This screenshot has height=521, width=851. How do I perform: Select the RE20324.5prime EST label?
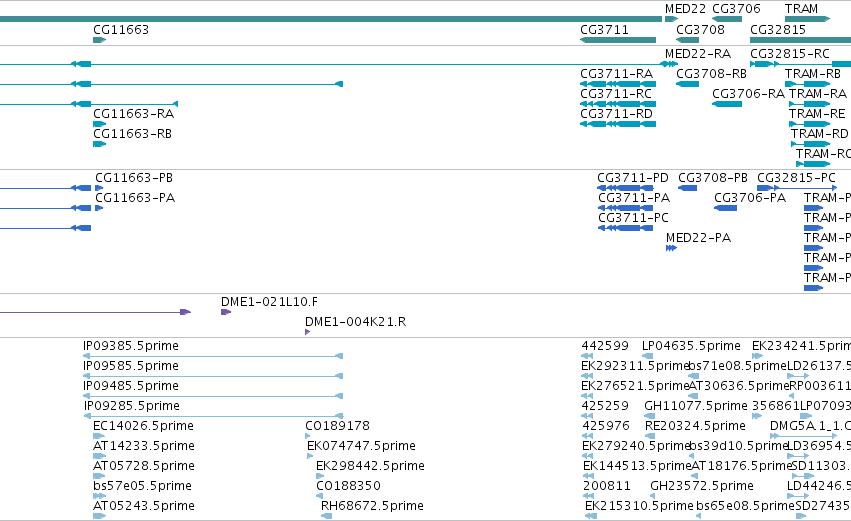pyautogui.click(x=695, y=427)
